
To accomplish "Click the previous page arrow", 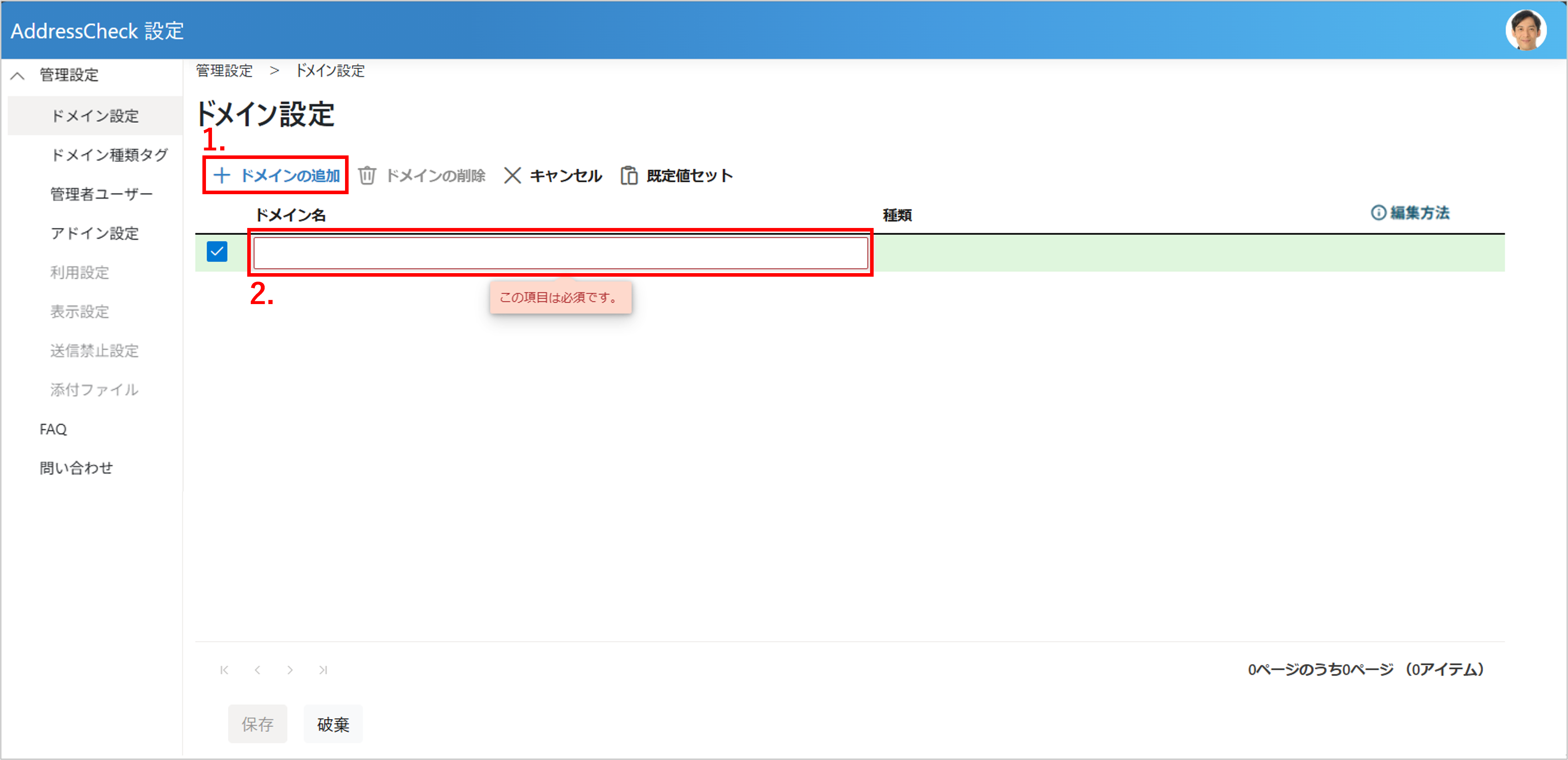I will click(258, 670).
